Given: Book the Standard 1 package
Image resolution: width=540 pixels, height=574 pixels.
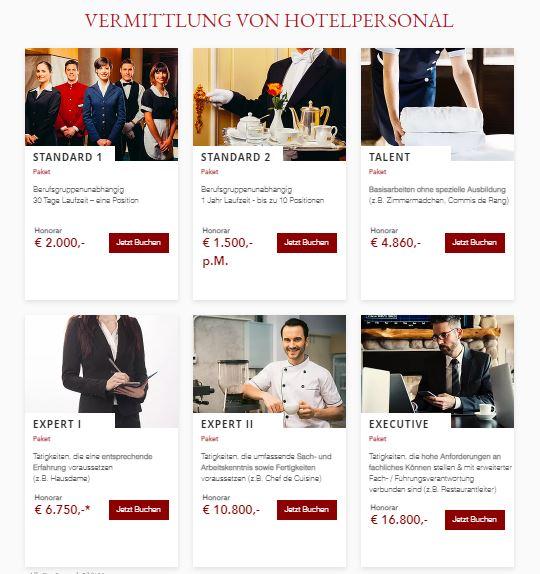Looking at the screenshot, I should point(139,243).
